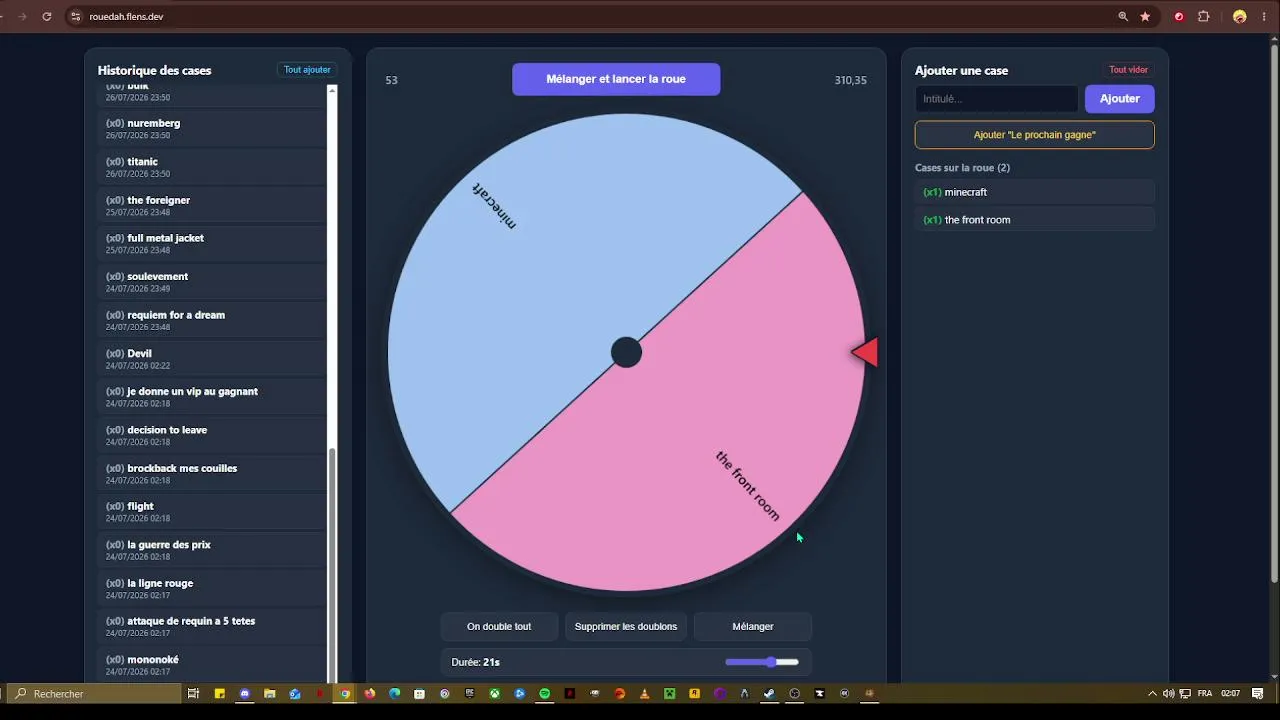Screen dimensions: 1280x720
Task: Click the FRA language indicator in tray
Action: (x=1205, y=693)
